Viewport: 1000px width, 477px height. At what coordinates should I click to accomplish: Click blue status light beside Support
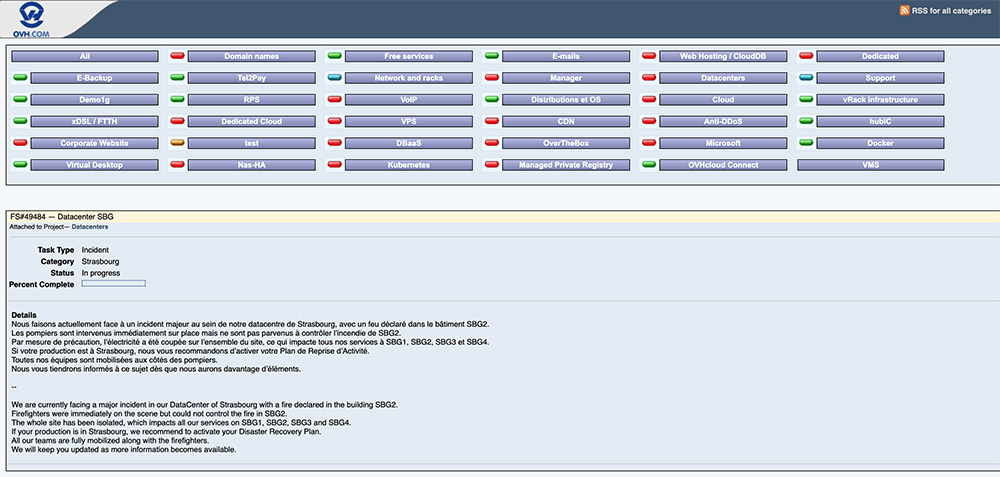[806, 78]
